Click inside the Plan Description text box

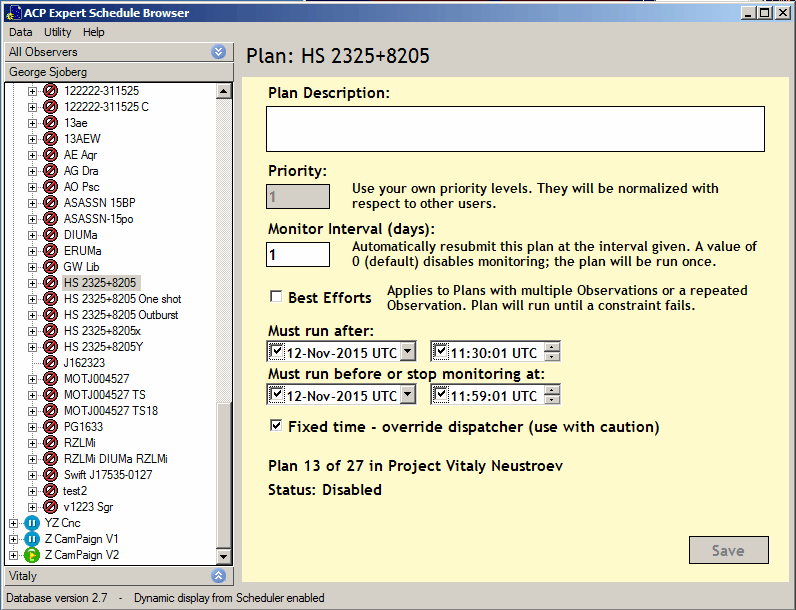coord(515,129)
